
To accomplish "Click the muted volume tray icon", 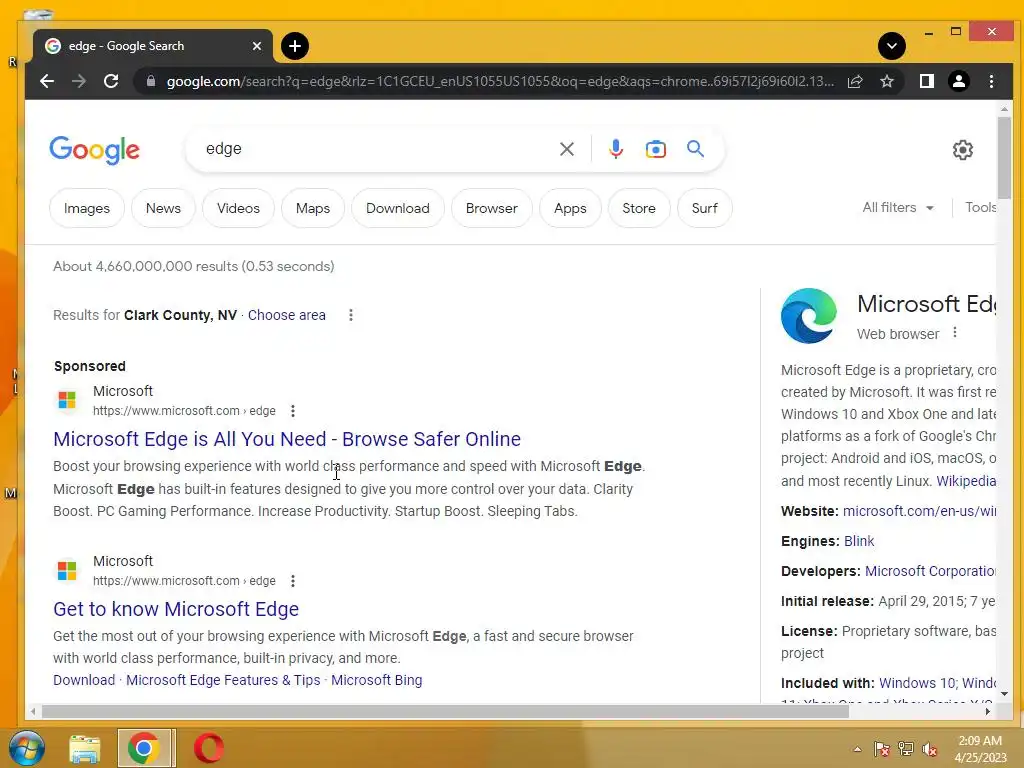I will [930, 750].
